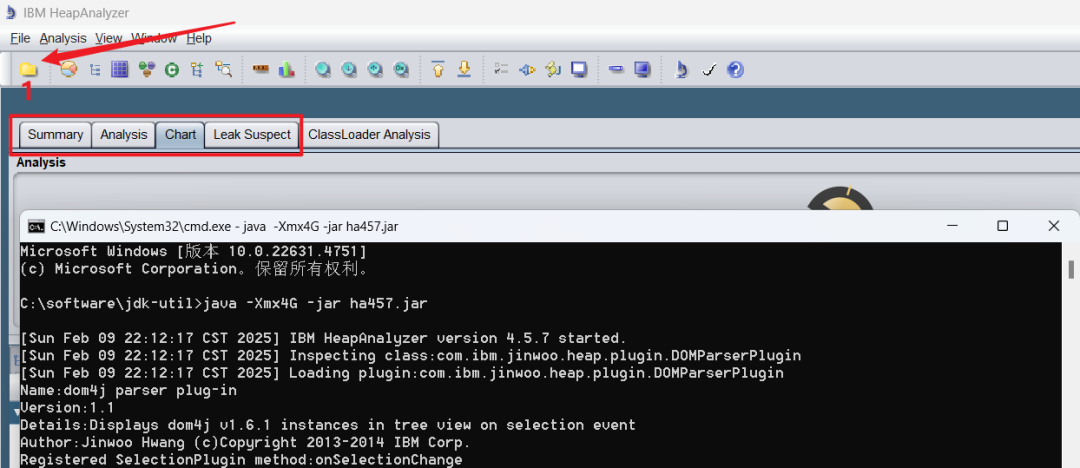The image size is (1080, 468).
Task: Click the orange down arrow toolbar icon
Action: click(x=464, y=69)
